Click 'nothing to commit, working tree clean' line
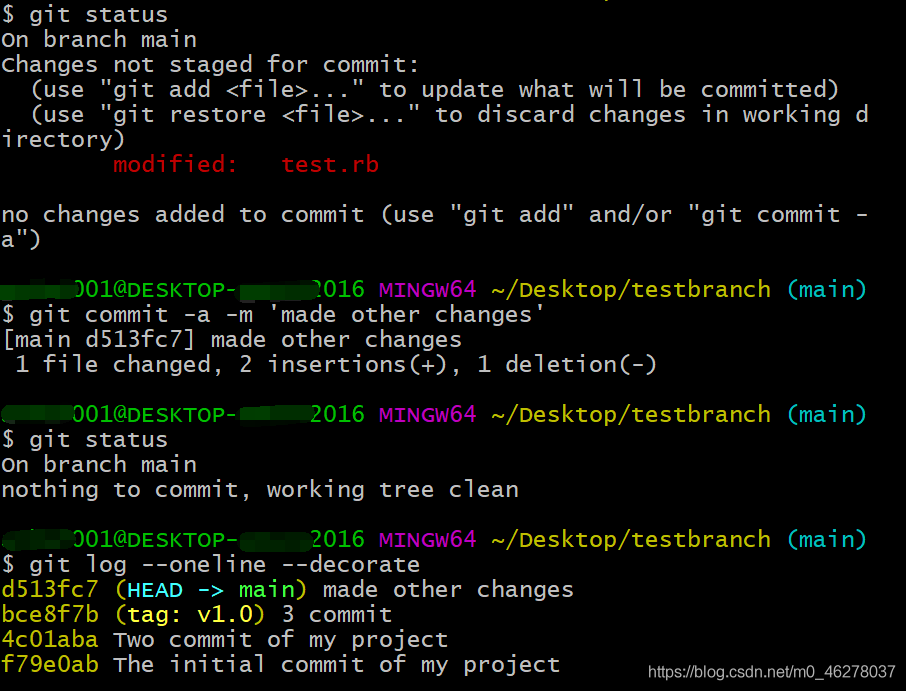 pyautogui.click(x=260, y=490)
